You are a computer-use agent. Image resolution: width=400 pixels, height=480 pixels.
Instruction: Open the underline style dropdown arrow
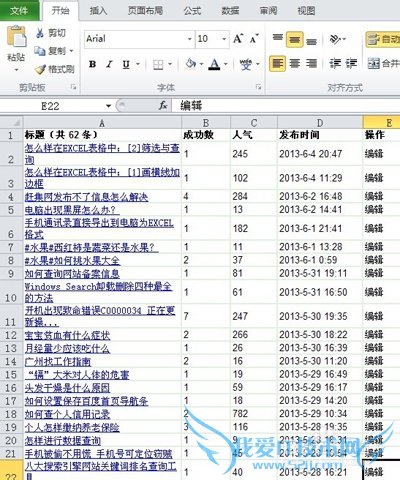pyautogui.click(x=137, y=64)
